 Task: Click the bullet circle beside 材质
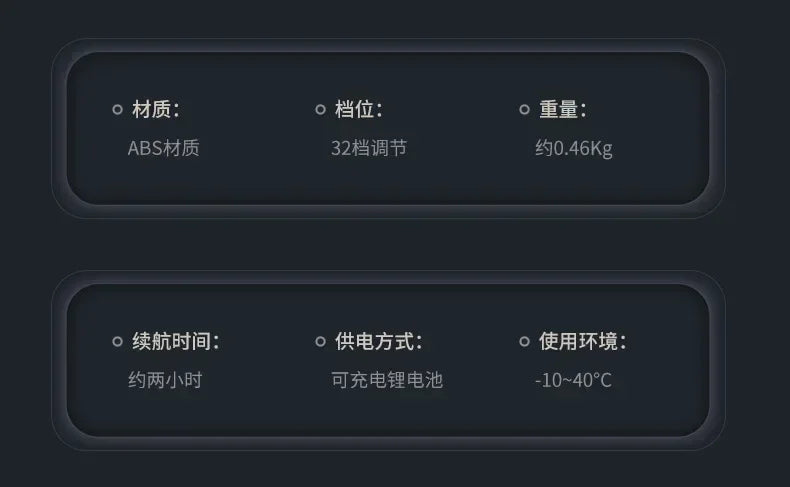click(118, 110)
